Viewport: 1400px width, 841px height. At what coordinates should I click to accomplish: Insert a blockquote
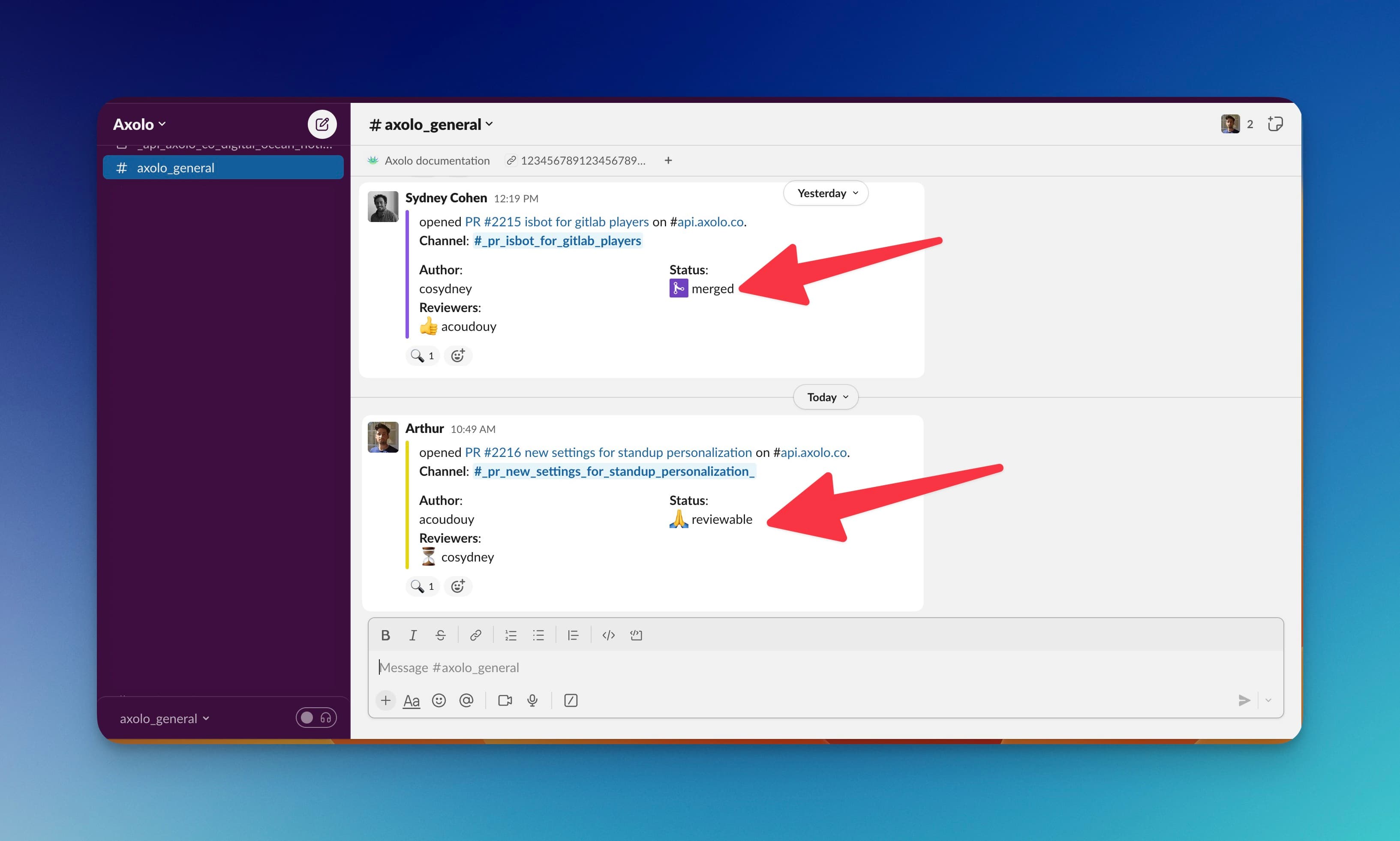(573, 635)
